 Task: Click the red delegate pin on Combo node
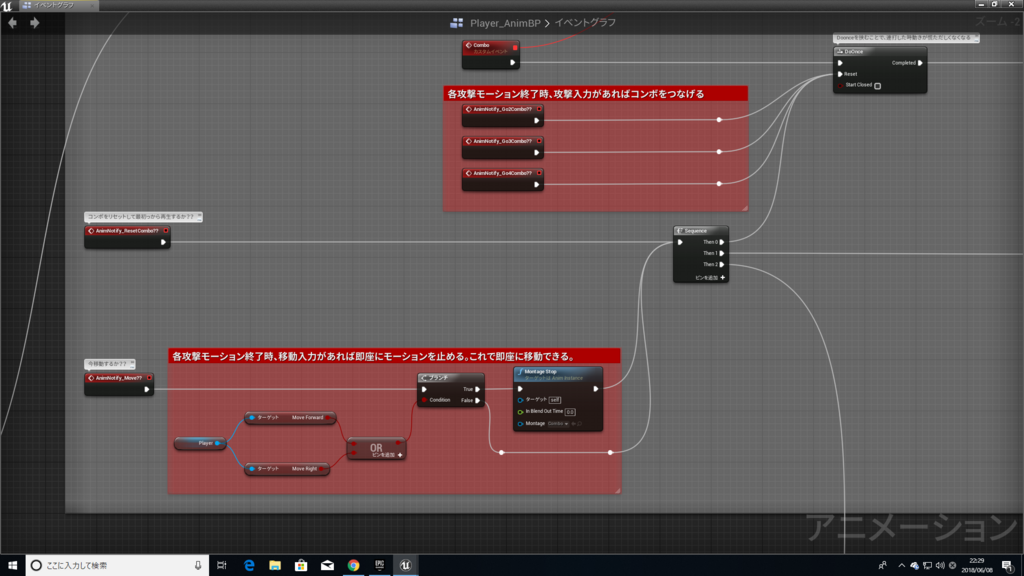[x=515, y=47]
